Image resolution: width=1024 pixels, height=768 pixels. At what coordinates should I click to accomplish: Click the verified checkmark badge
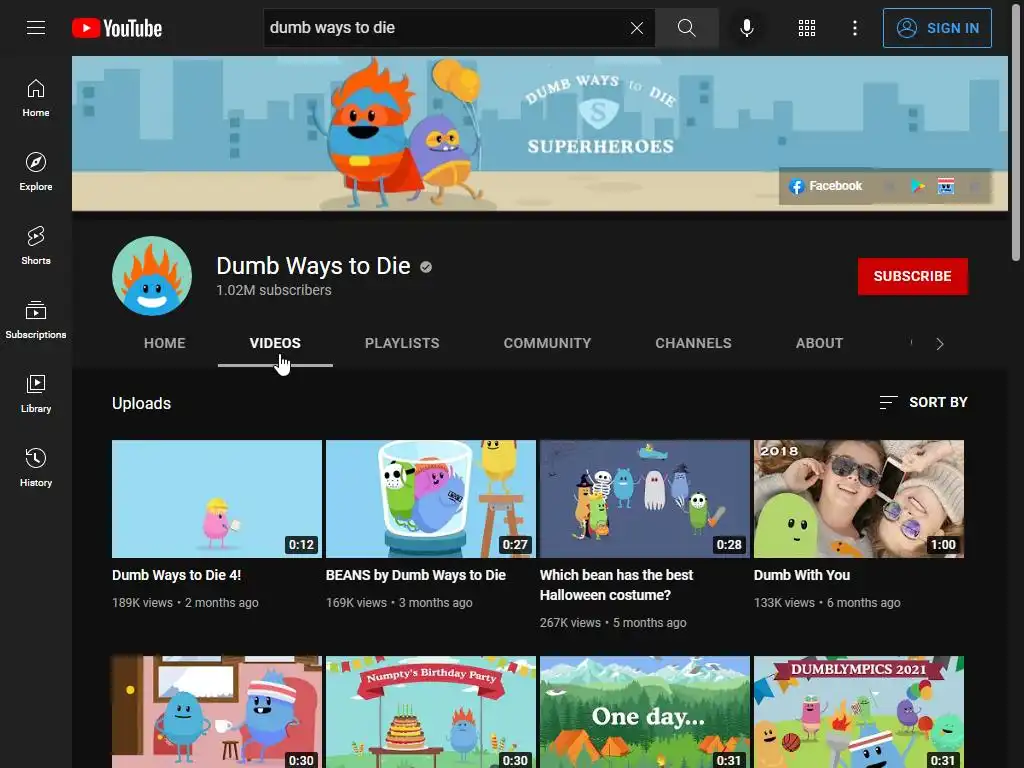pos(426,267)
